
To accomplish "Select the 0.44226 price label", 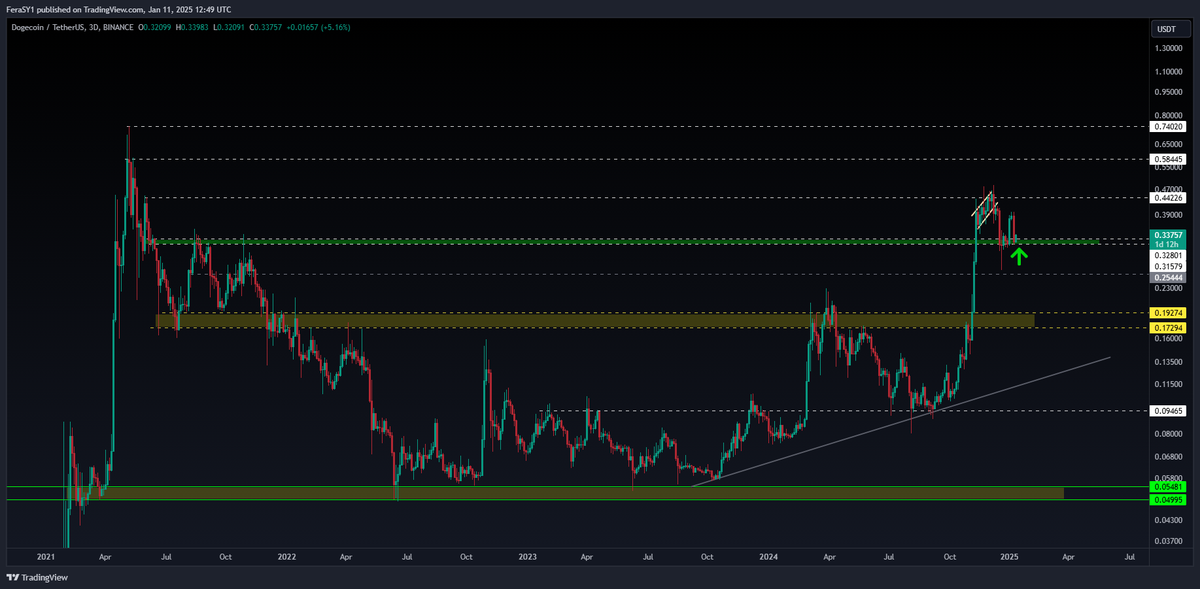I will coord(1169,198).
